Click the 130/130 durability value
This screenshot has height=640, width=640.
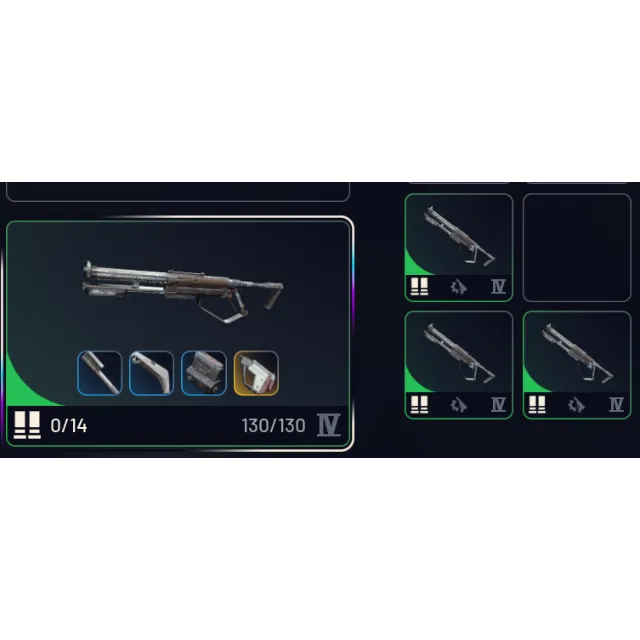pyautogui.click(x=273, y=426)
